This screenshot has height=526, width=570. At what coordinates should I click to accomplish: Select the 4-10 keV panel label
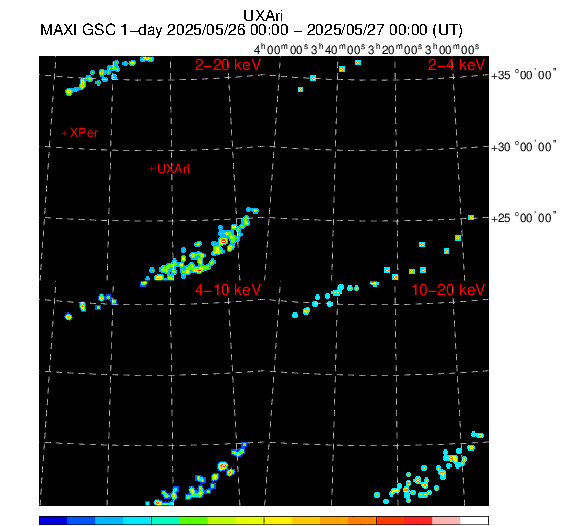click(228, 290)
